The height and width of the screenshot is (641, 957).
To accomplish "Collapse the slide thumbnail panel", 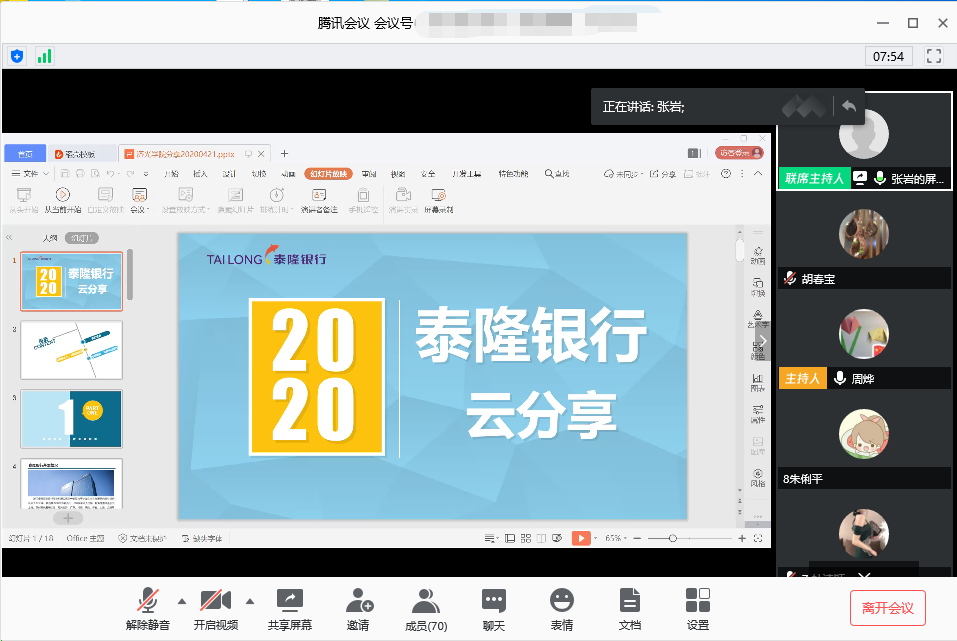I will click(9, 237).
